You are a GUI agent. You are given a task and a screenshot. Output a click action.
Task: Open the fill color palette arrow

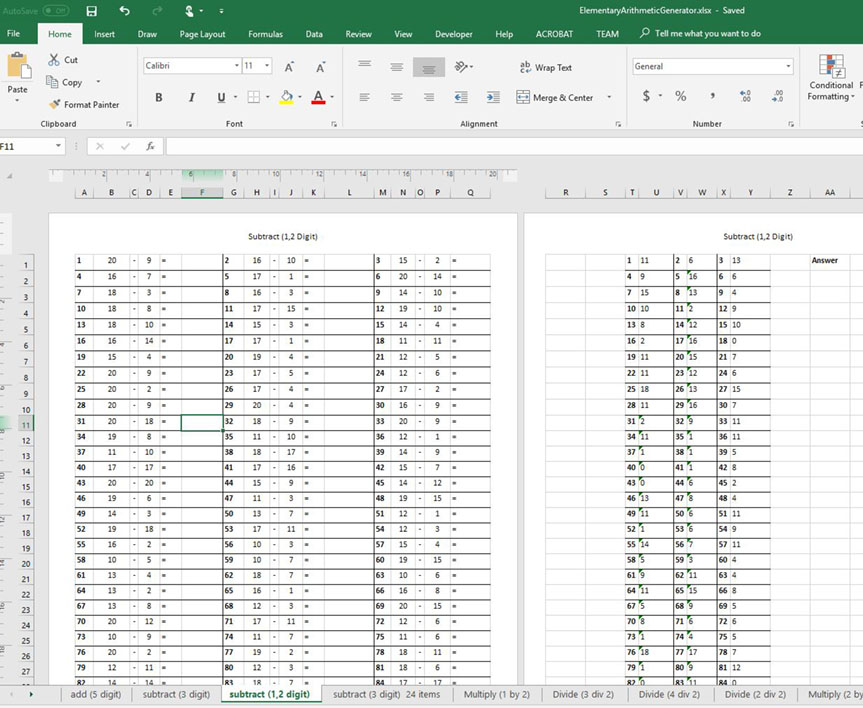click(x=300, y=97)
